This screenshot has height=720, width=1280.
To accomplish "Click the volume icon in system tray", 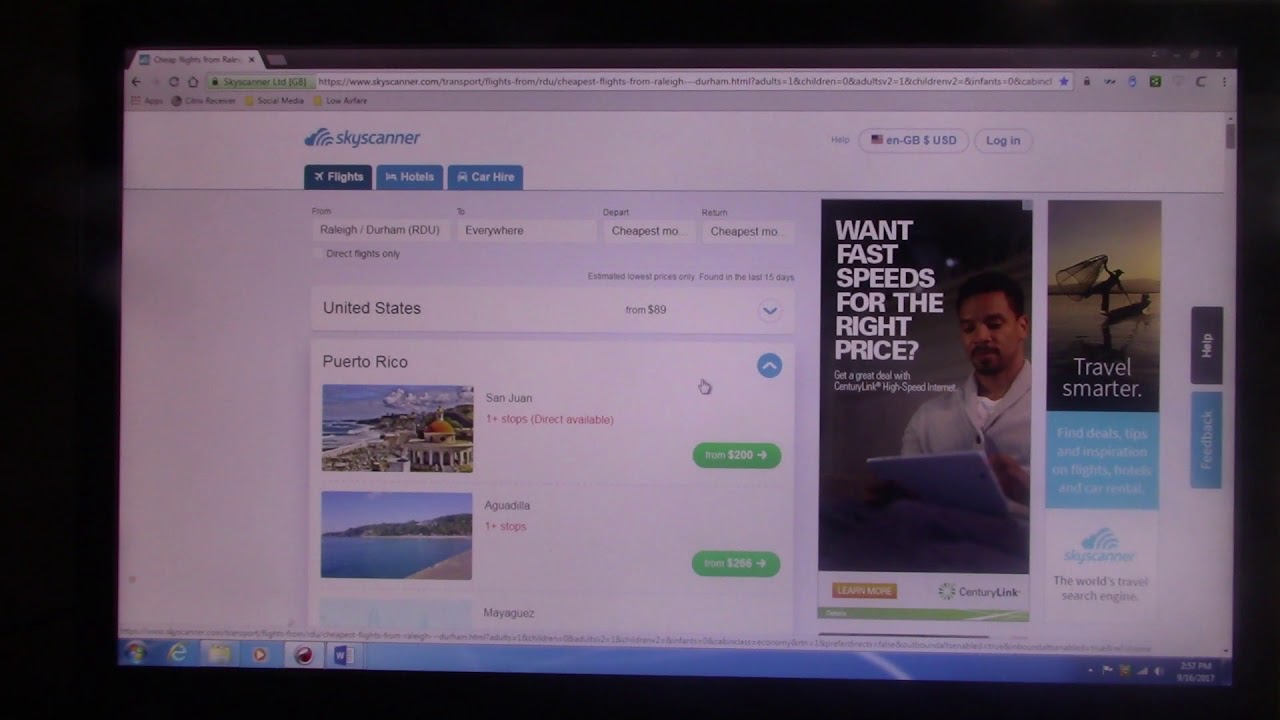I will (x=1158, y=670).
